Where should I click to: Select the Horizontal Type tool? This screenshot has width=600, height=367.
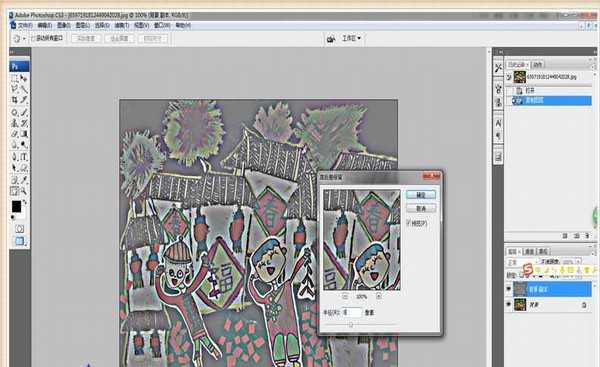click(24, 157)
